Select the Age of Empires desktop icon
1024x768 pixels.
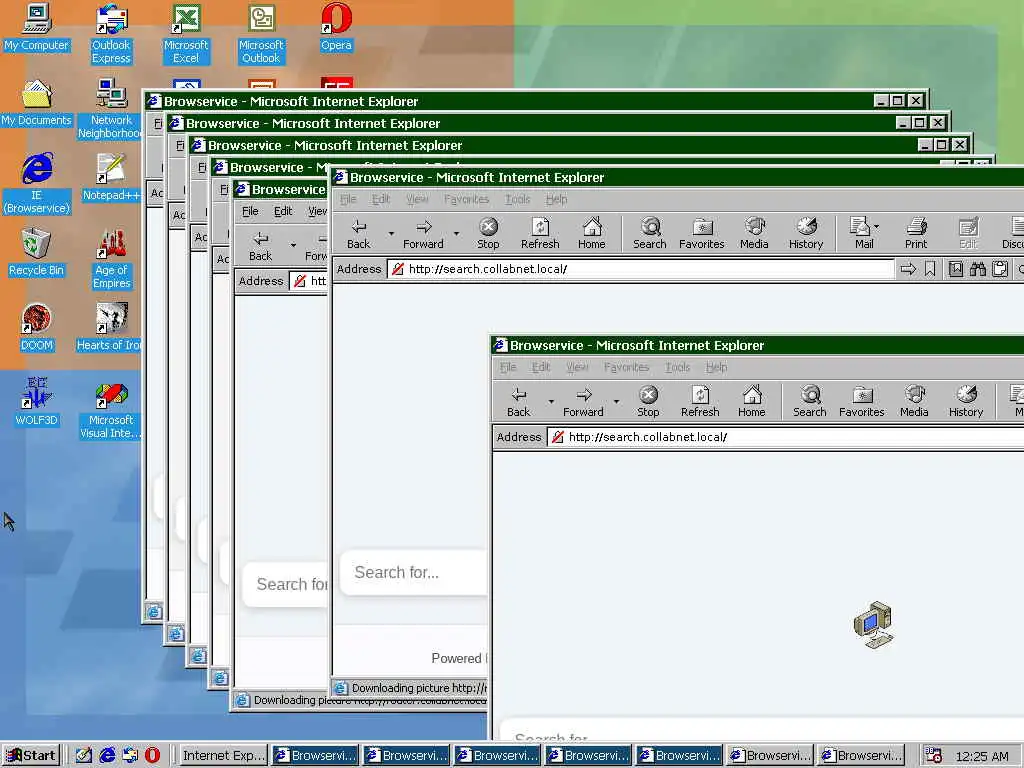coord(112,259)
